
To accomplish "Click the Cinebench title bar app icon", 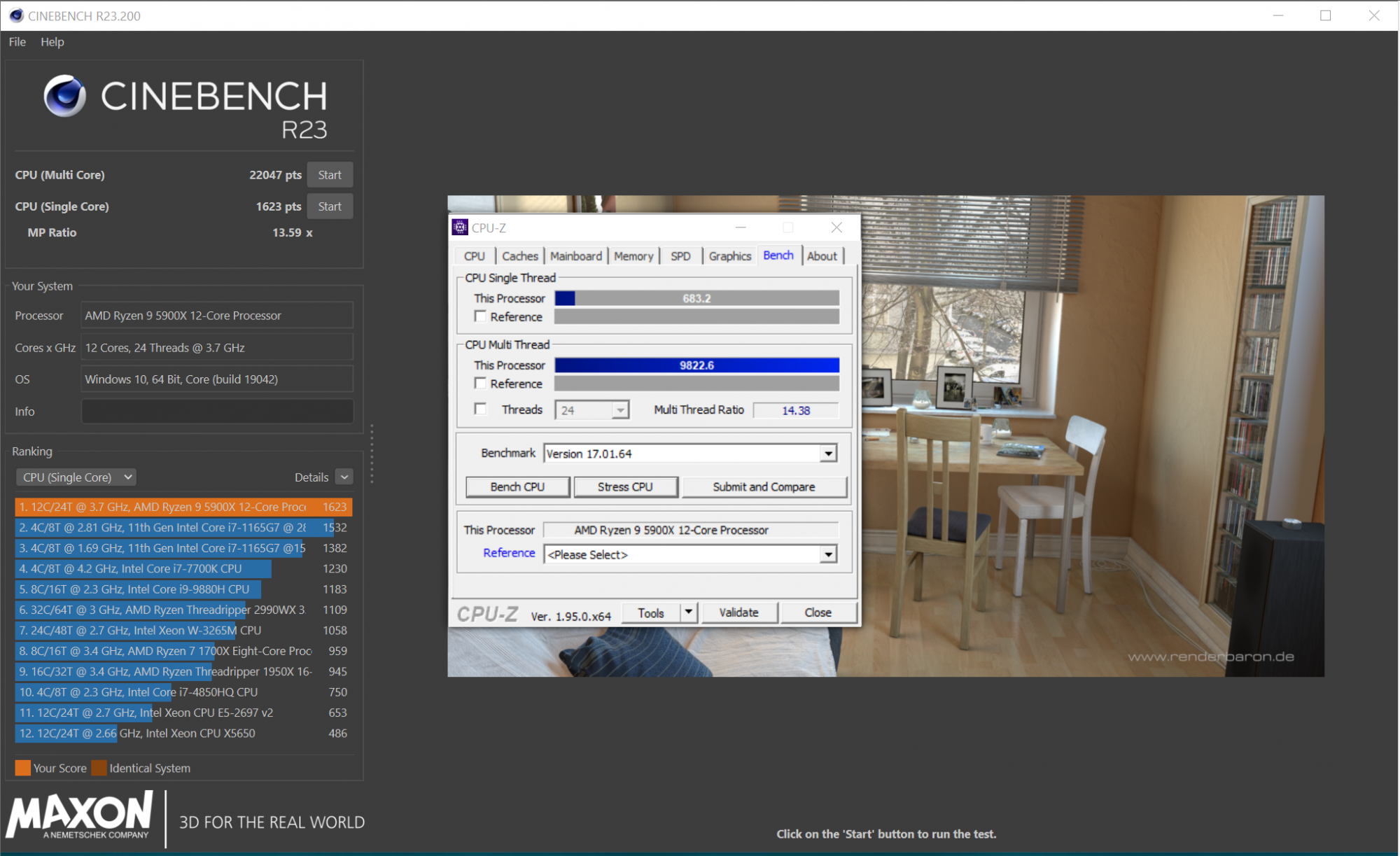I will pyautogui.click(x=16, y=15).
